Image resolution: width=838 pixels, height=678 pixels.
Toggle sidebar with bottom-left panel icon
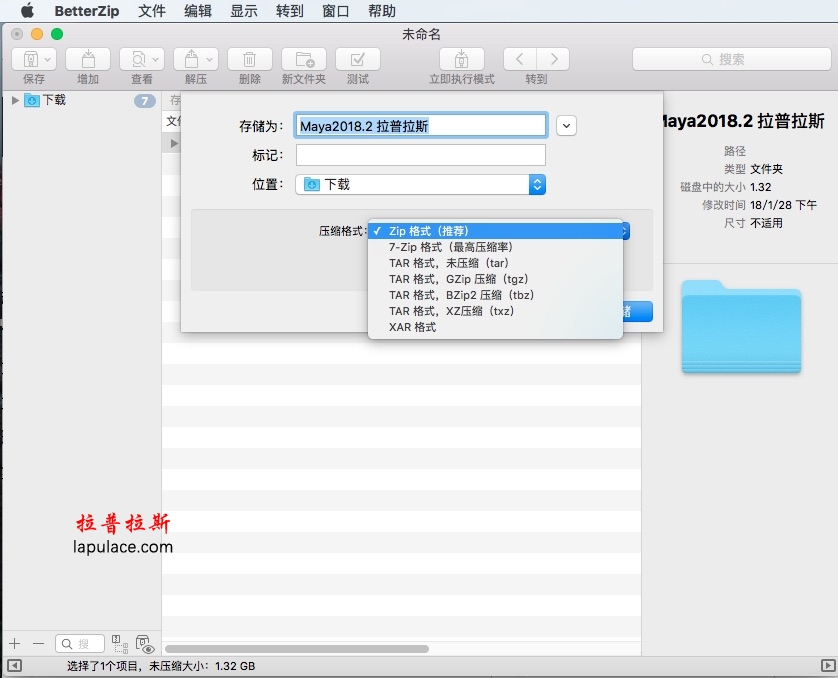tap(14, 666)
